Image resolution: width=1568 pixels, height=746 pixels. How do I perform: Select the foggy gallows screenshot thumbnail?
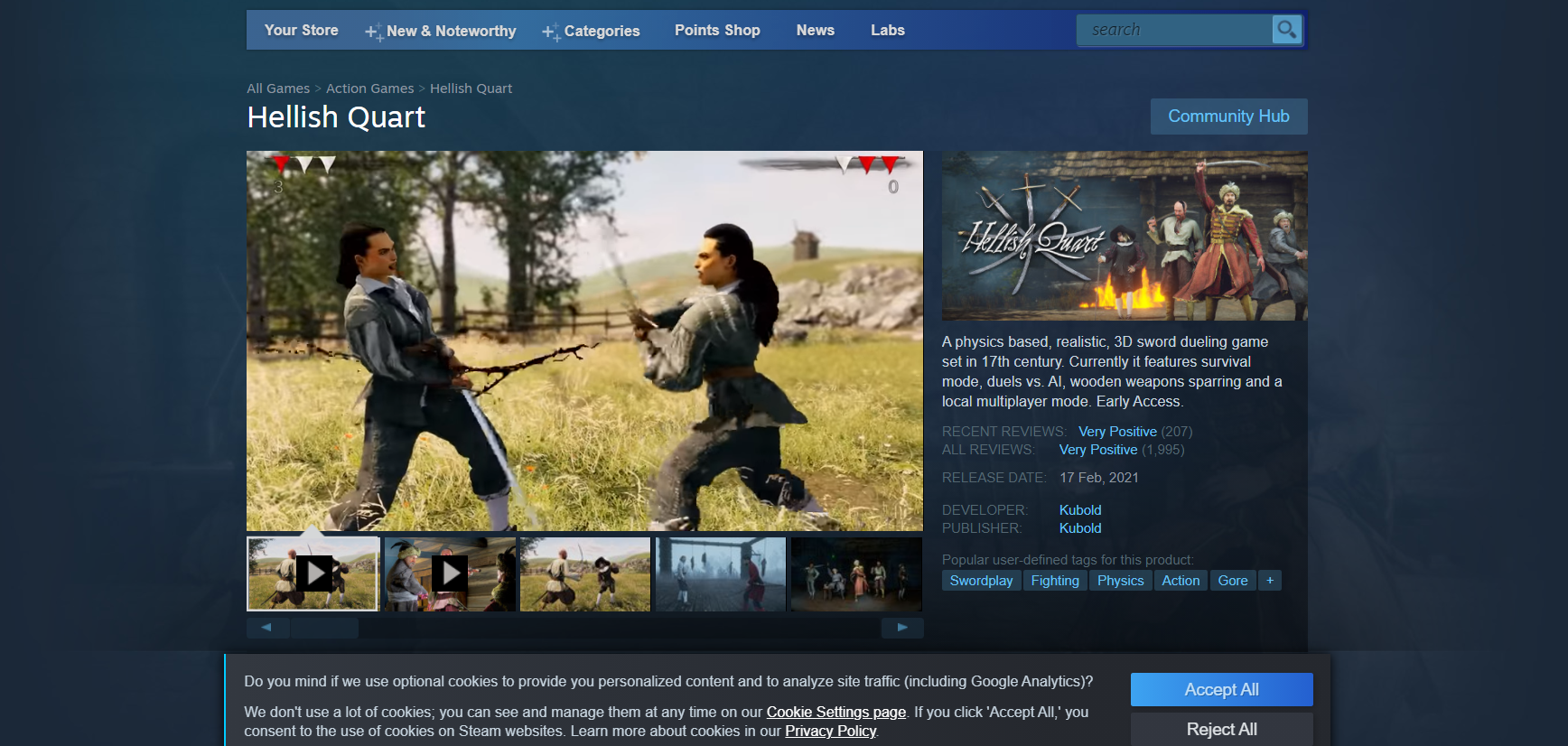[720, 573]
